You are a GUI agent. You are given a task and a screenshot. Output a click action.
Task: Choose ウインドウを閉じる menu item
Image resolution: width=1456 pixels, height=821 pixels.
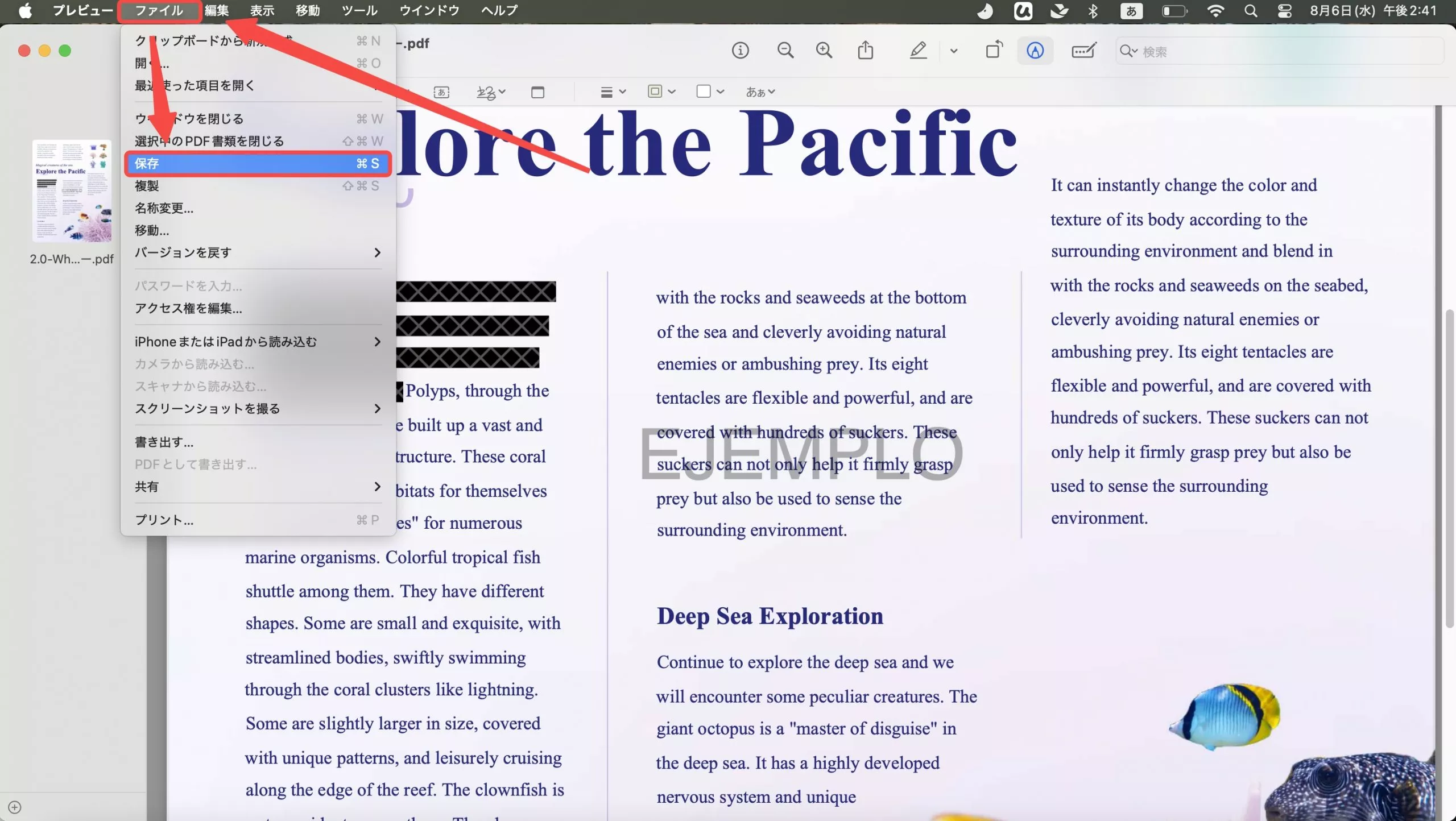(257, 119)
